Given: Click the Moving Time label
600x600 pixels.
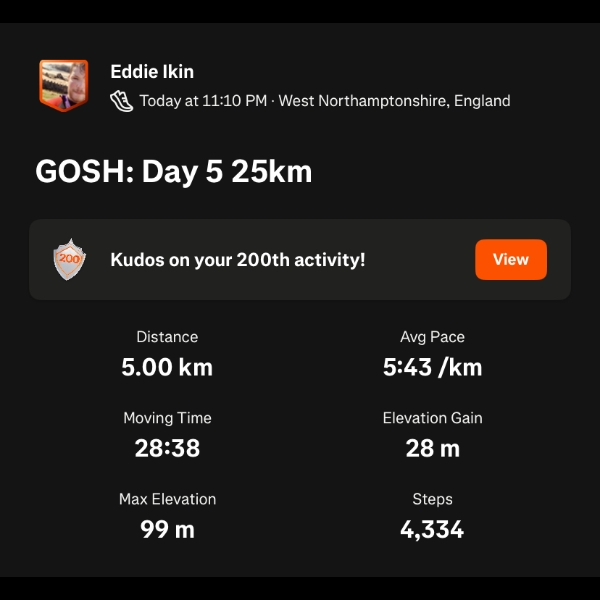Looking at the screenshot, I should (x=167, y=418).
